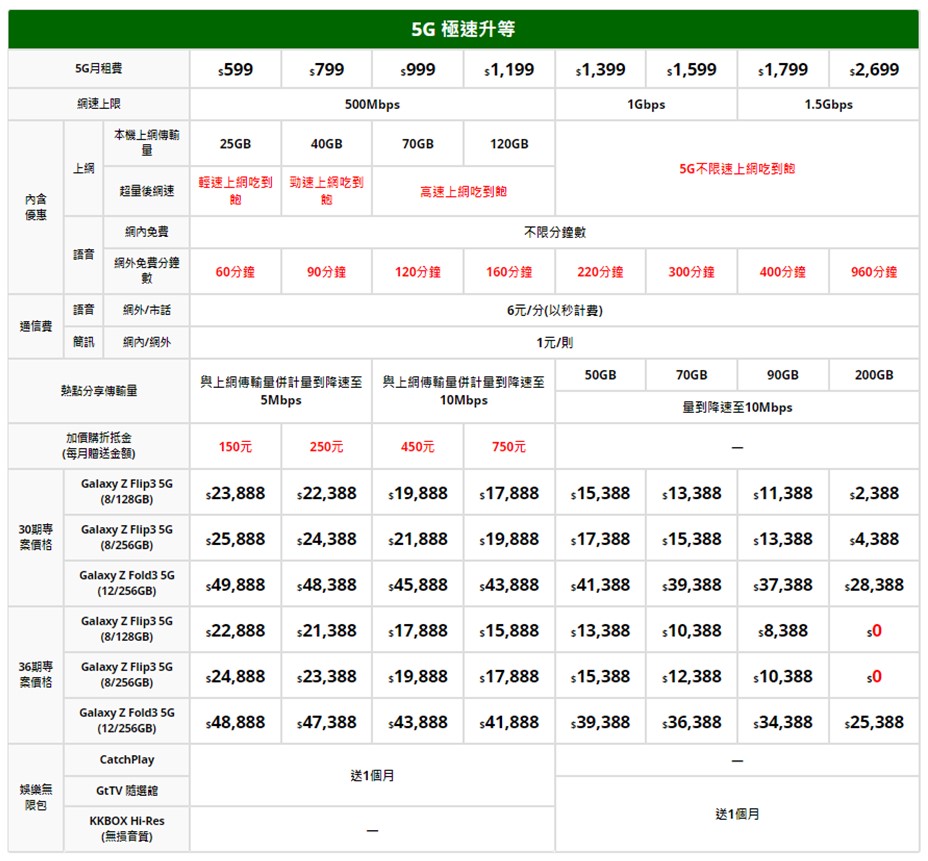Click the $23,888 Flip3 price
The image size is (928, 861).
pyautogui.click(x=236, y=493)
